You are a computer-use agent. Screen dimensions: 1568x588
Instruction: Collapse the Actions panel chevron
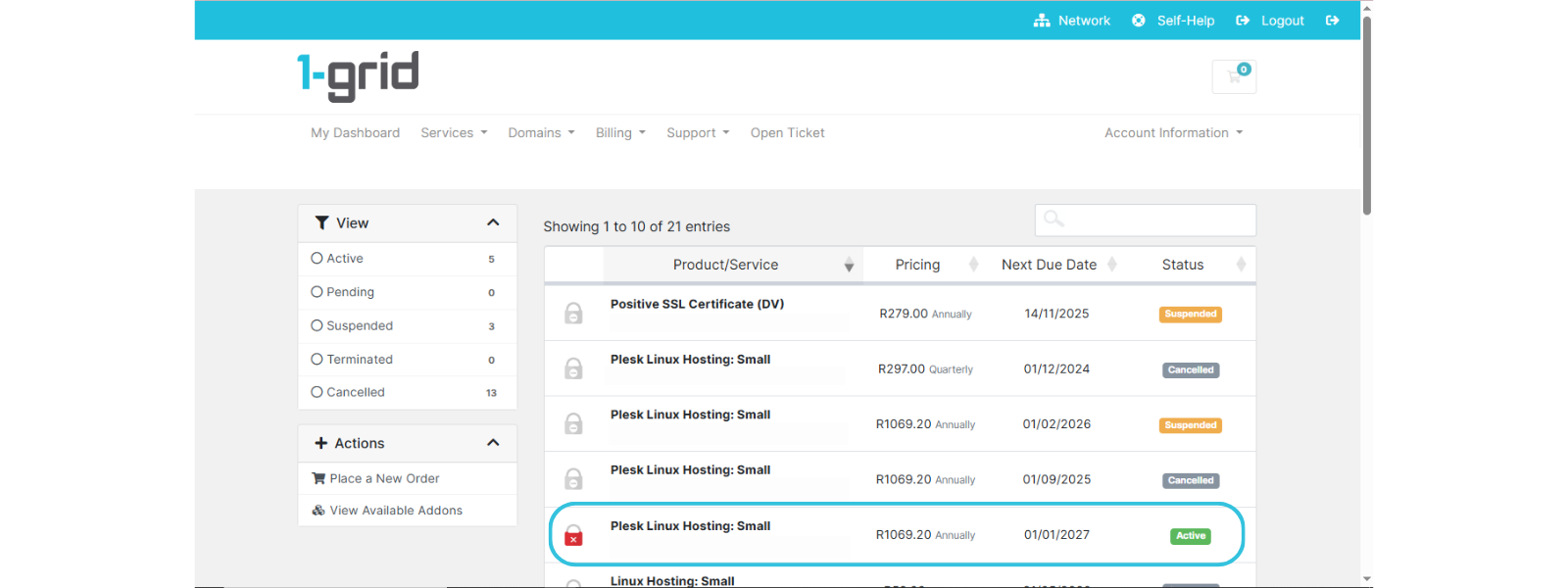[x=493, y=443]
